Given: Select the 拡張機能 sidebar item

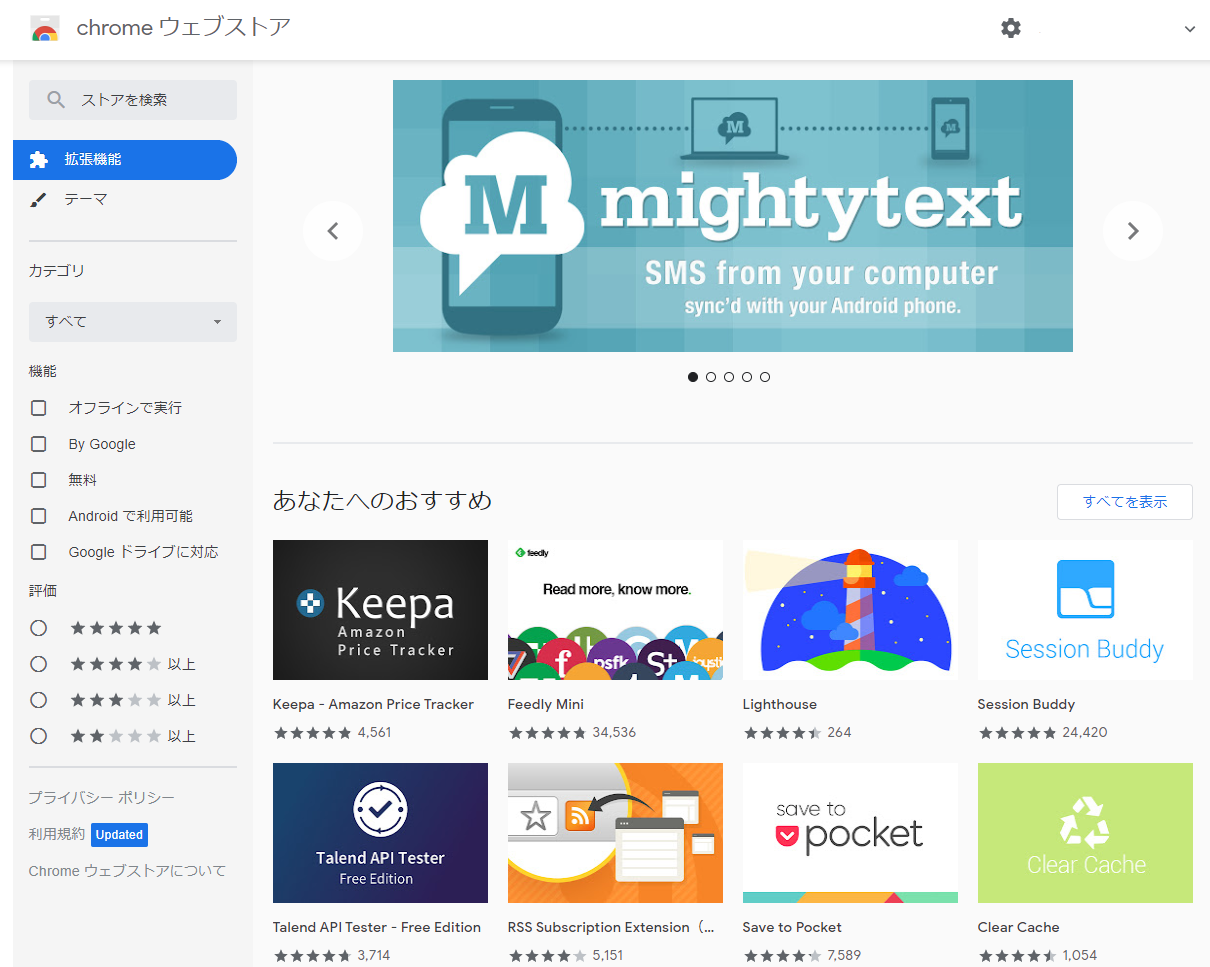Looking at the screenshot, I should [x=125, y=160].
